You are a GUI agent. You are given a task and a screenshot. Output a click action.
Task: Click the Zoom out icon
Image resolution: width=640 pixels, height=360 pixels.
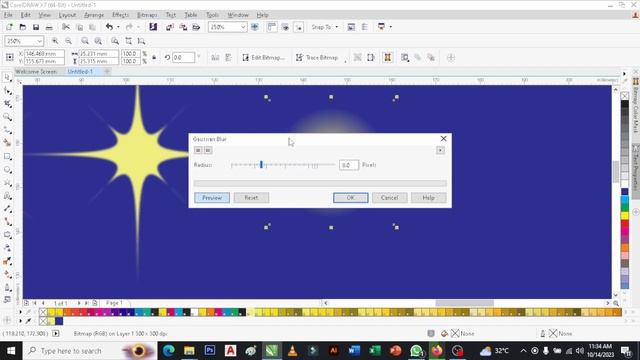click(x=69, y=41)
